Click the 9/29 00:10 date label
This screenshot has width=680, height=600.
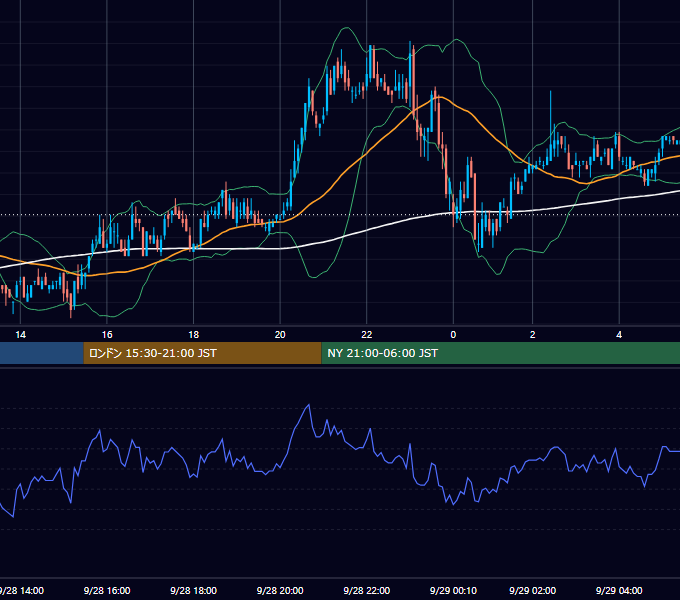pyautogui.click(x=453, y=590)
